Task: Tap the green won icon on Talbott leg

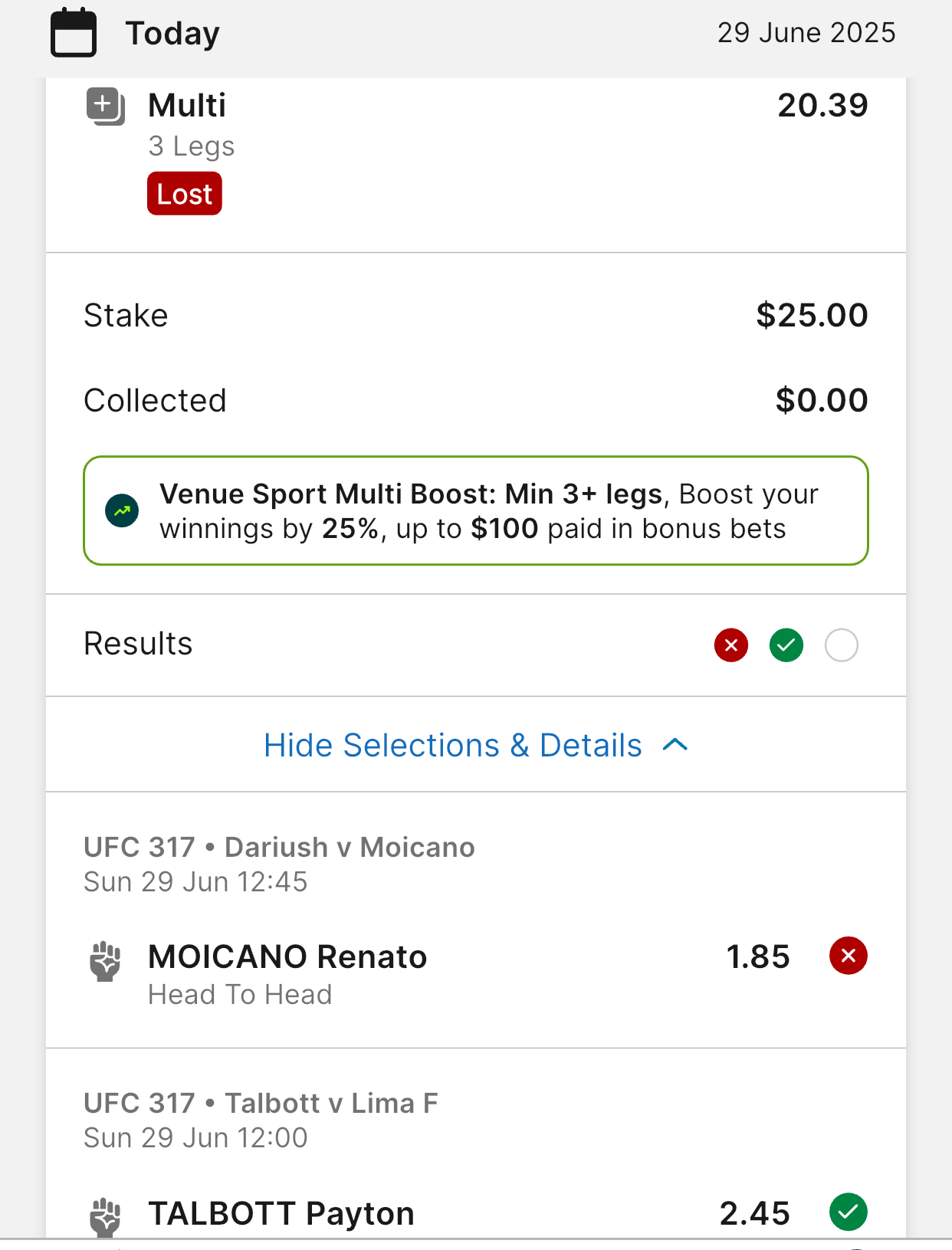Action: point(849,1212)
